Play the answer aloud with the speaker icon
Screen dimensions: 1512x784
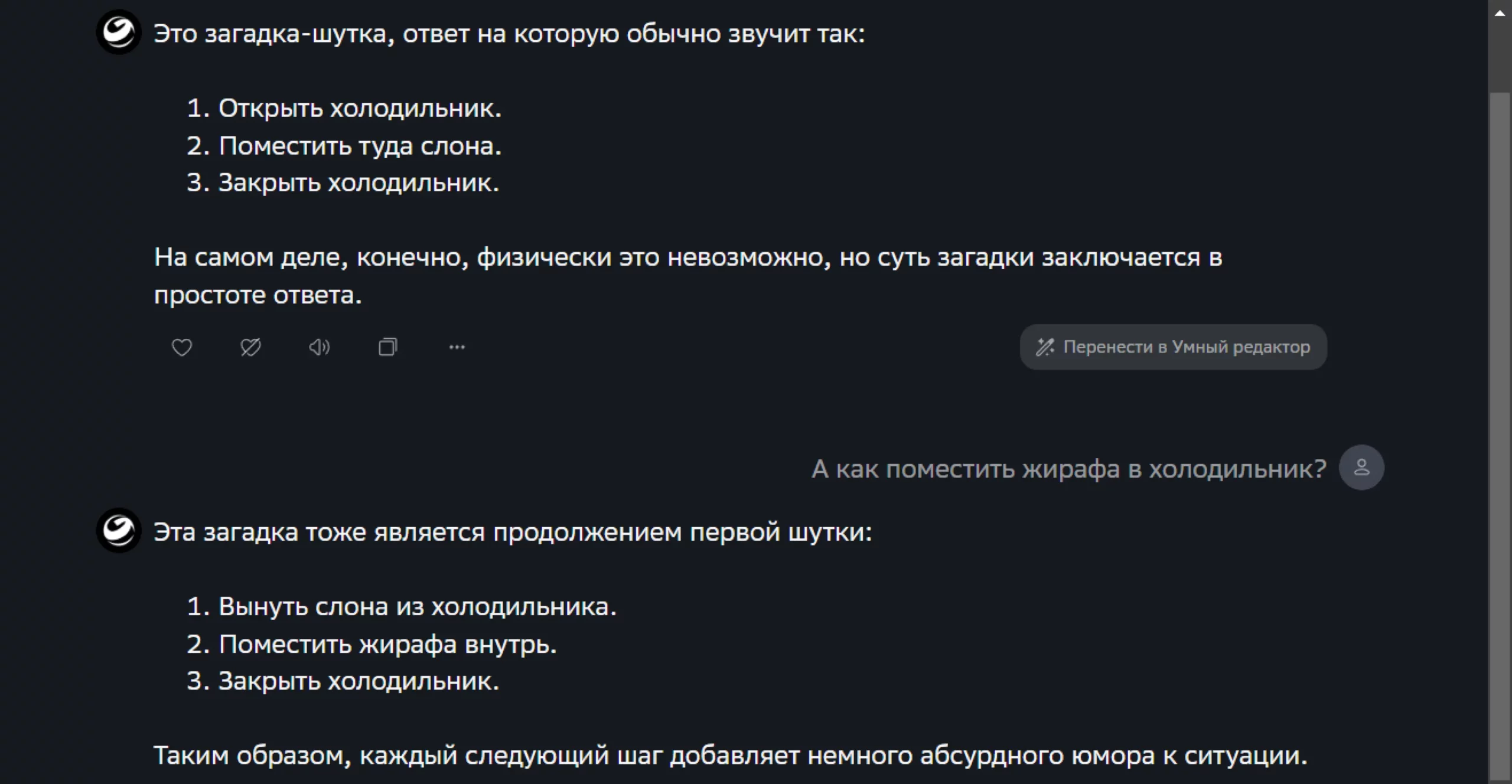[319, 347]
